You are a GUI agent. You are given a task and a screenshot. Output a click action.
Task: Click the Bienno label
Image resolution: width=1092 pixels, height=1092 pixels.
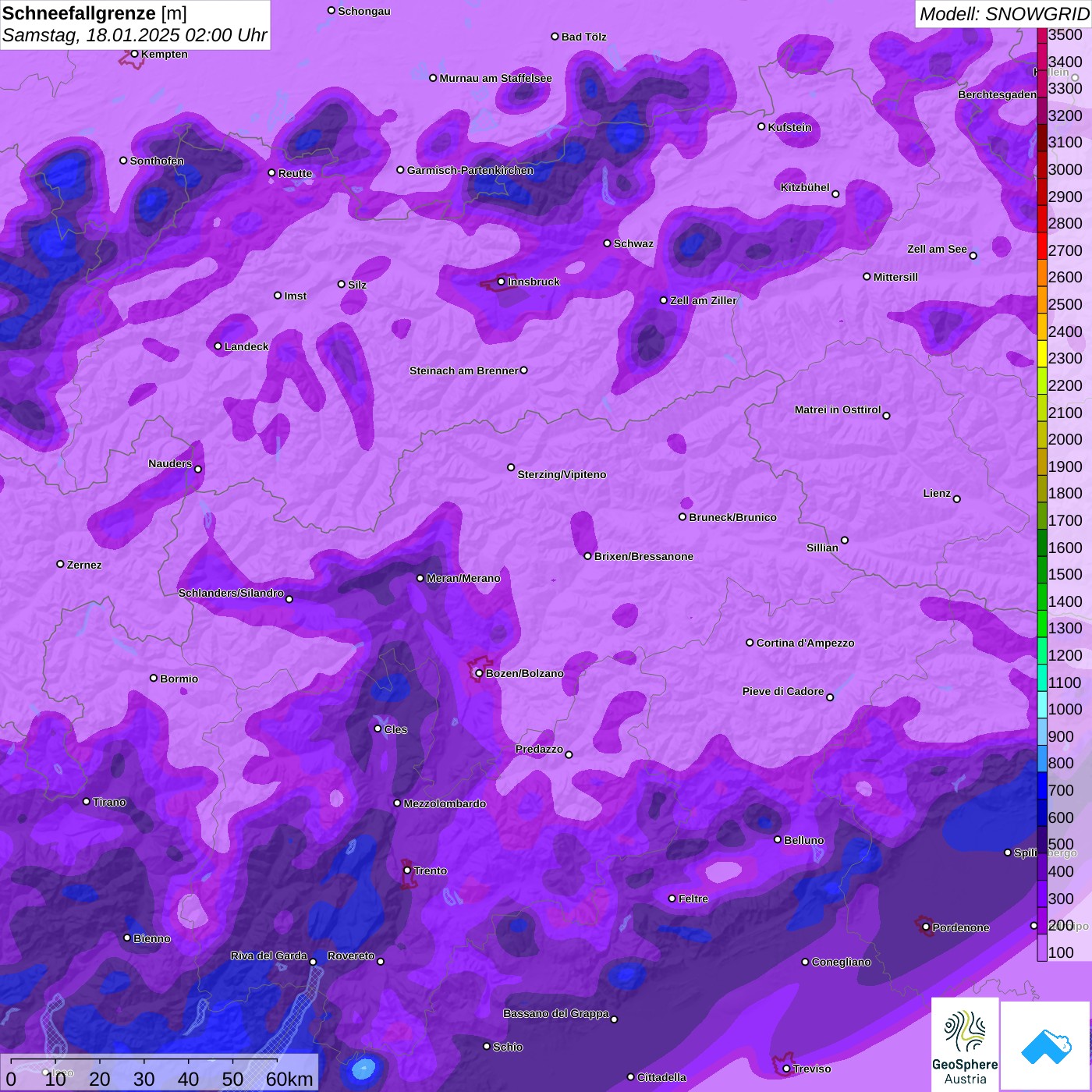coord(151,938)
